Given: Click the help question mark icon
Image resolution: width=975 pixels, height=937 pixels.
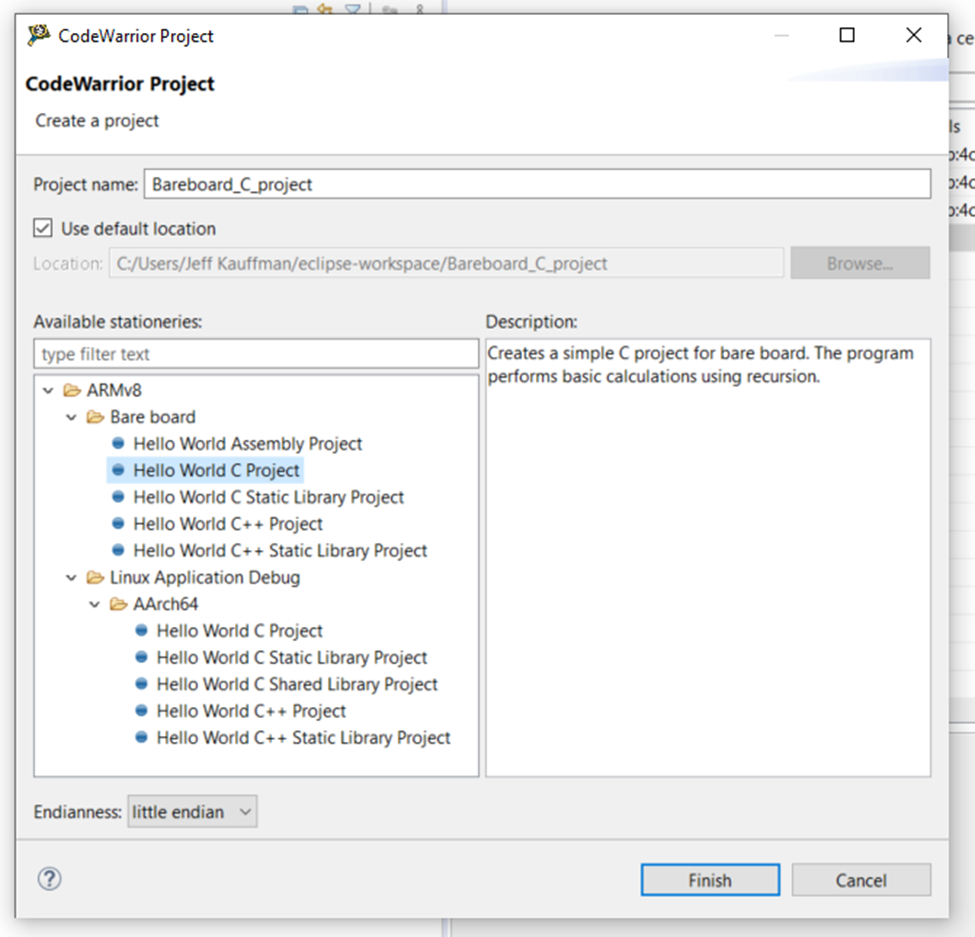Looking at the screenshot, I should 49,879.
